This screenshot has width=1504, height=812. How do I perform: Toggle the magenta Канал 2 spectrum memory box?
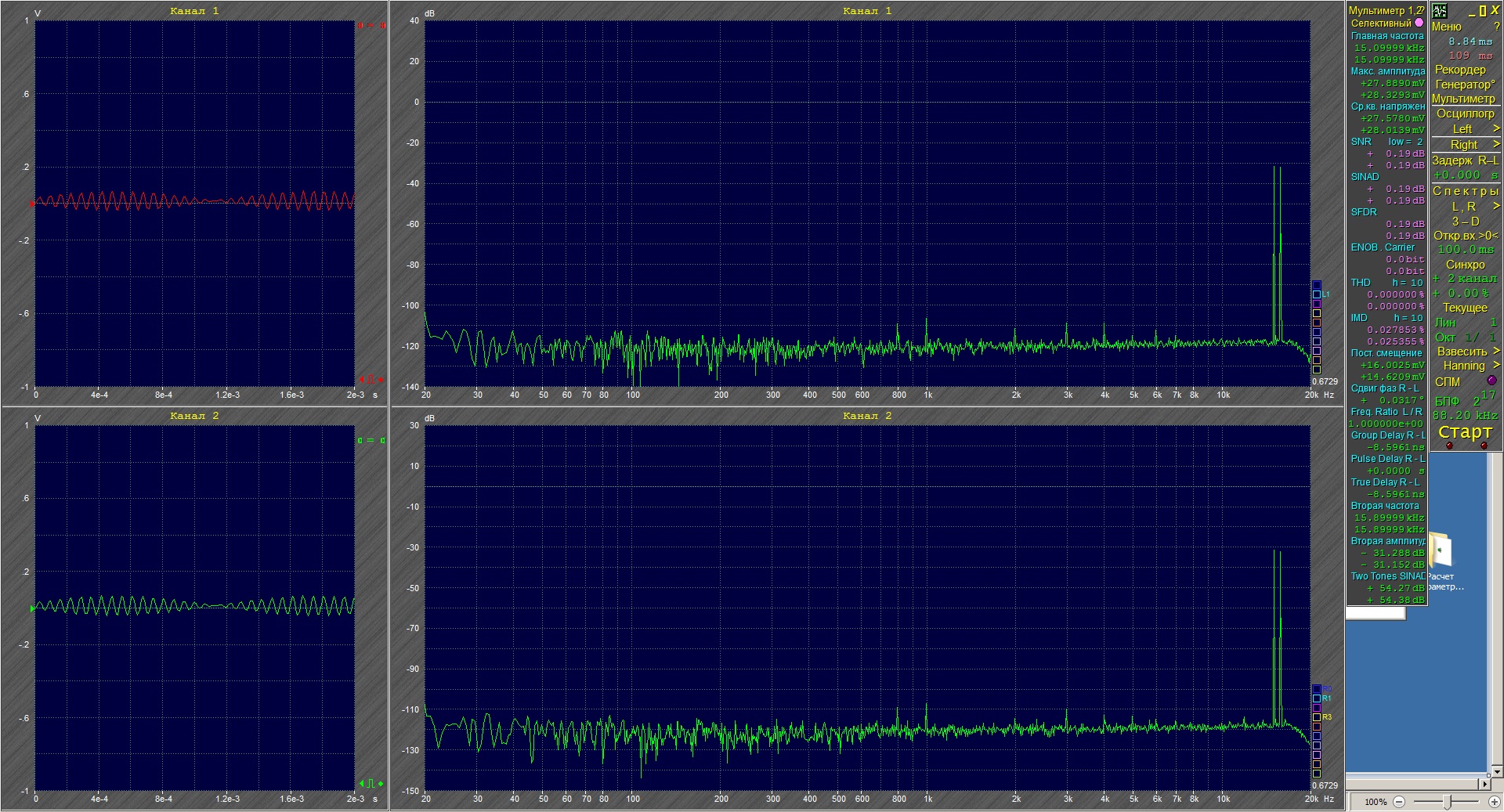[1317, 708]
